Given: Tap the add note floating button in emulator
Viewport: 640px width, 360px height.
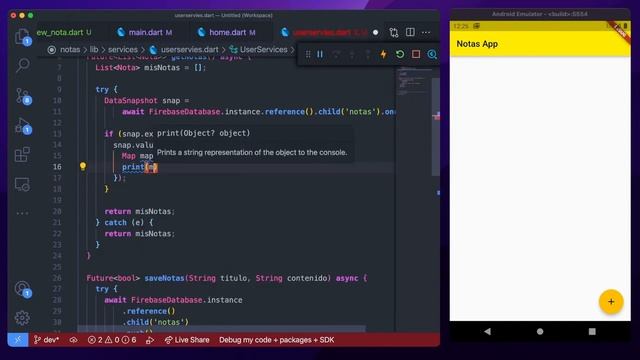Looking at the screenshot, I should coord(611,302).
